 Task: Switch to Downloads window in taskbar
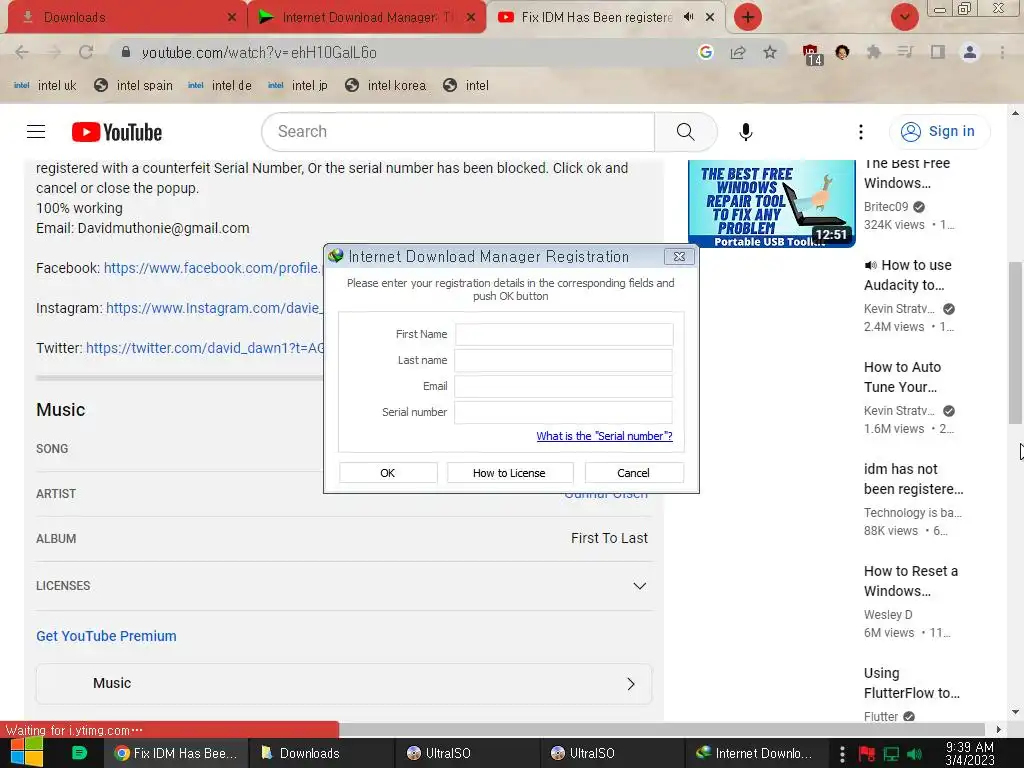click(x=320, y=753)
